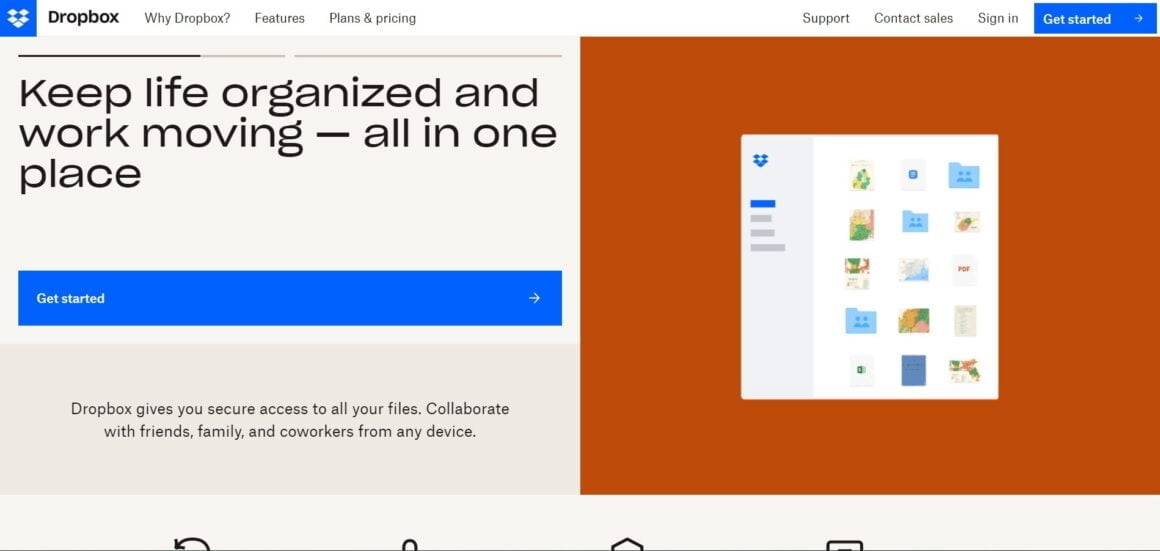Open the Support link
The width and height of the screenshot is (1160, 551).
click(826, 18)
